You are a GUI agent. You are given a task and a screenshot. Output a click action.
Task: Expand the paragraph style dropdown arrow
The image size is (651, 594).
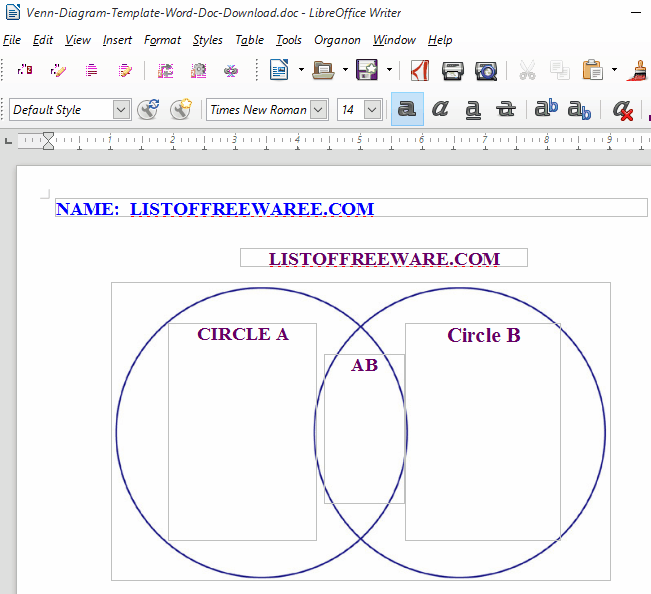click(x=122, y=110)
